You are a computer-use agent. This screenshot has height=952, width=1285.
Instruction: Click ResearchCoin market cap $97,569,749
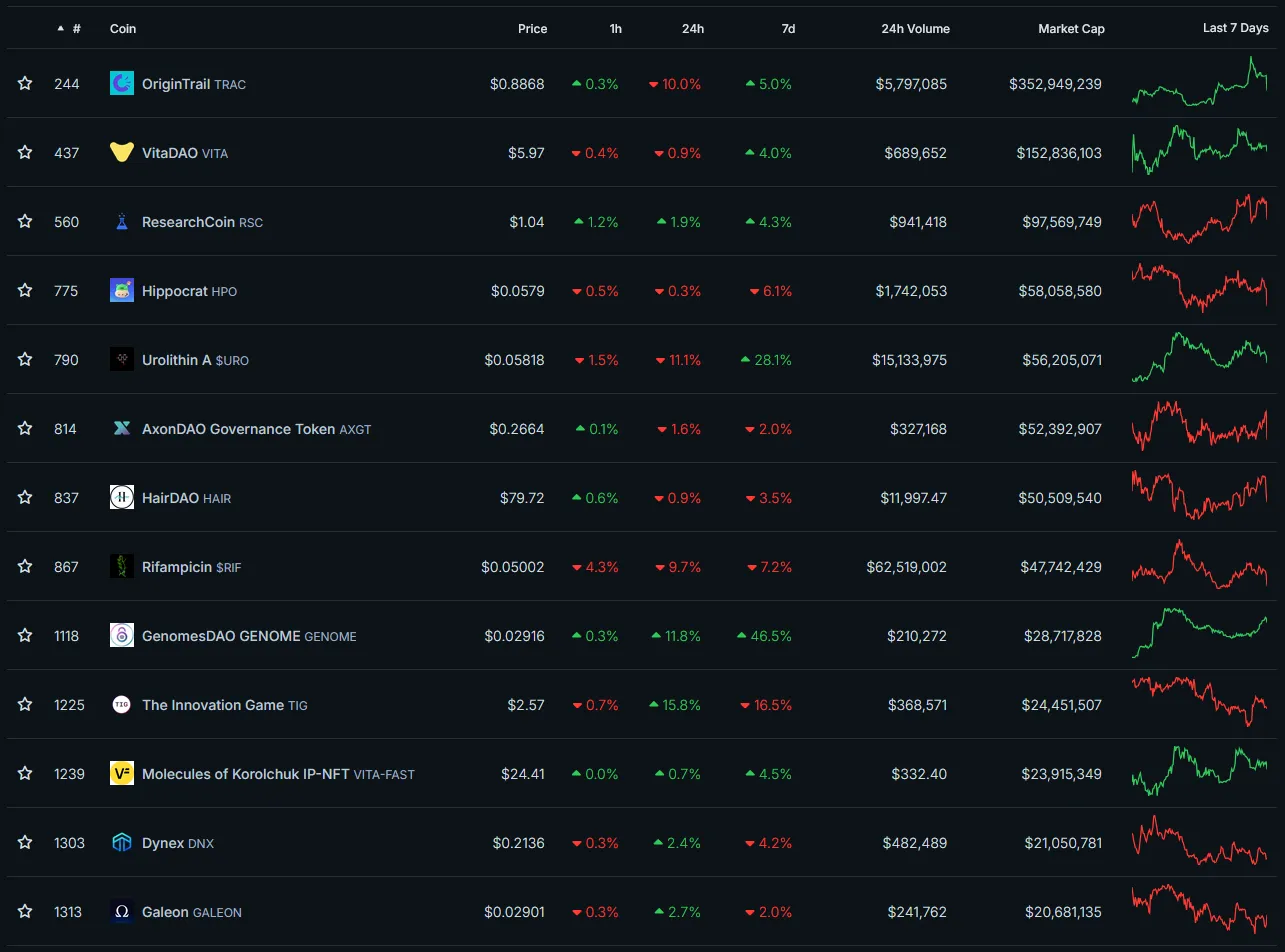(1062, 222)
